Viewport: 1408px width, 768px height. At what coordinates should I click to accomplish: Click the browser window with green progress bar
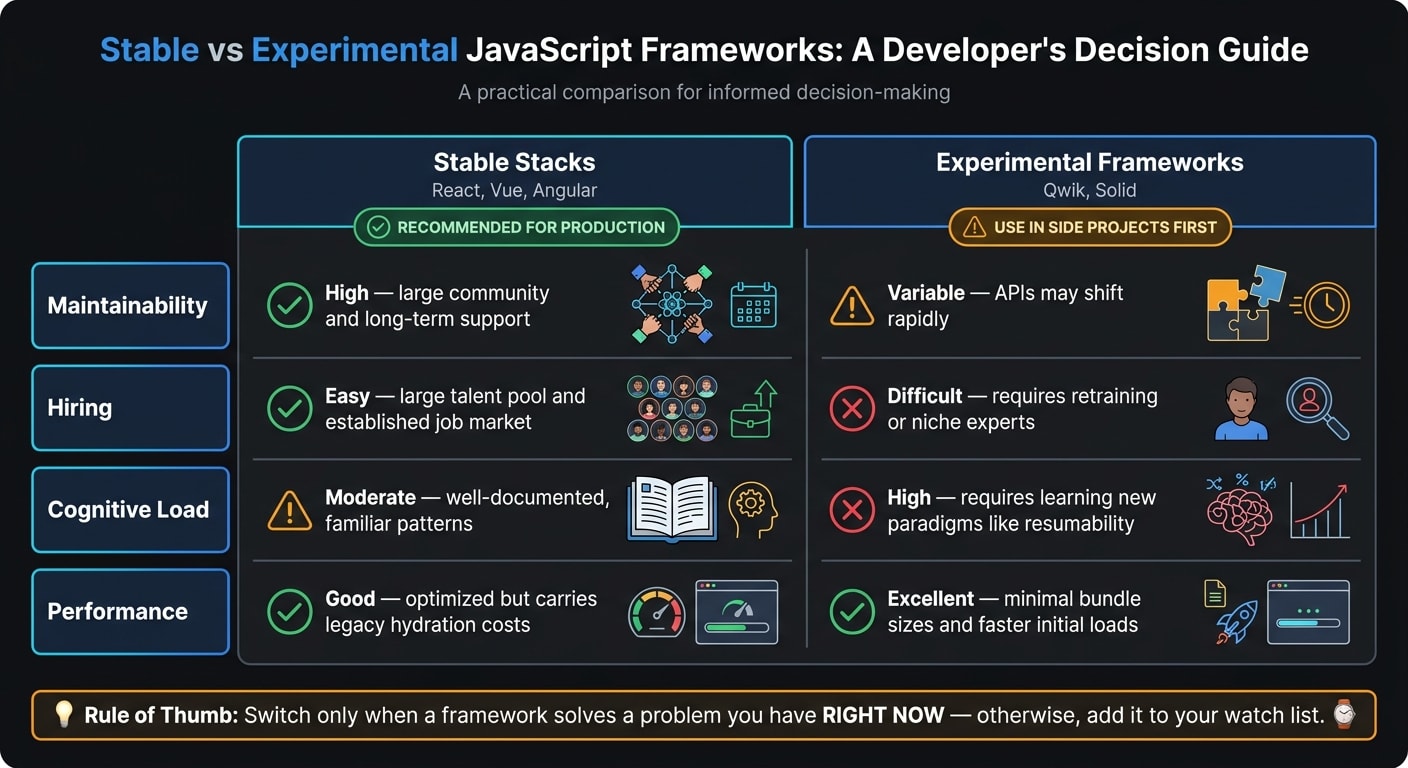[737, 612]
